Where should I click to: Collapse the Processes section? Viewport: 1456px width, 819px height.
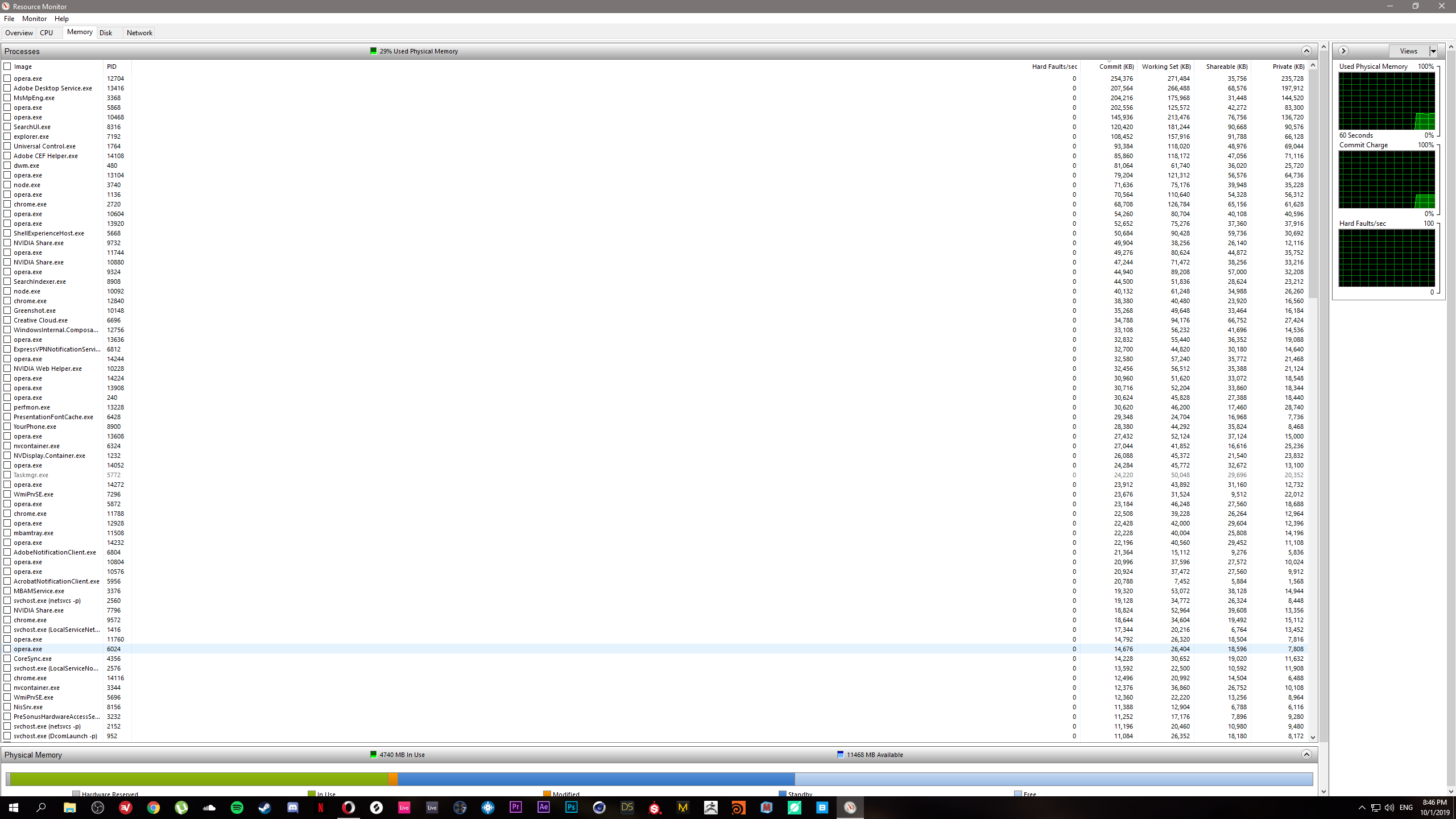point(1306,51)
